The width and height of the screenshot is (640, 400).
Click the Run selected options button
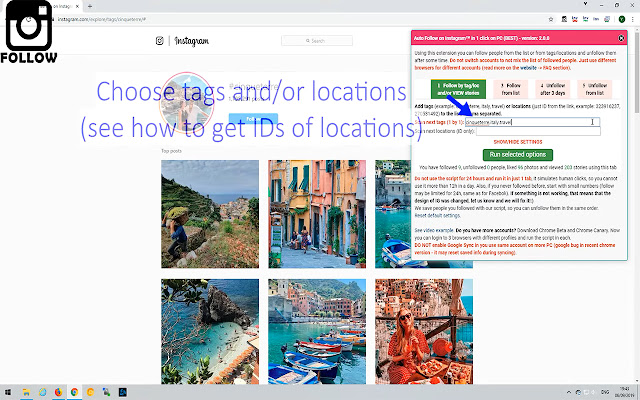tap(518, 155)
